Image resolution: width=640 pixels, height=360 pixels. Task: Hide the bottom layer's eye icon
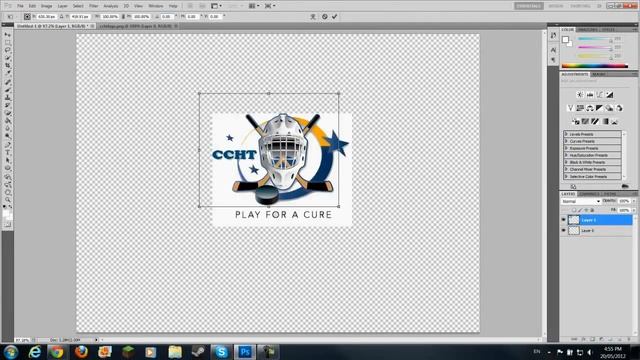(564, 231)
